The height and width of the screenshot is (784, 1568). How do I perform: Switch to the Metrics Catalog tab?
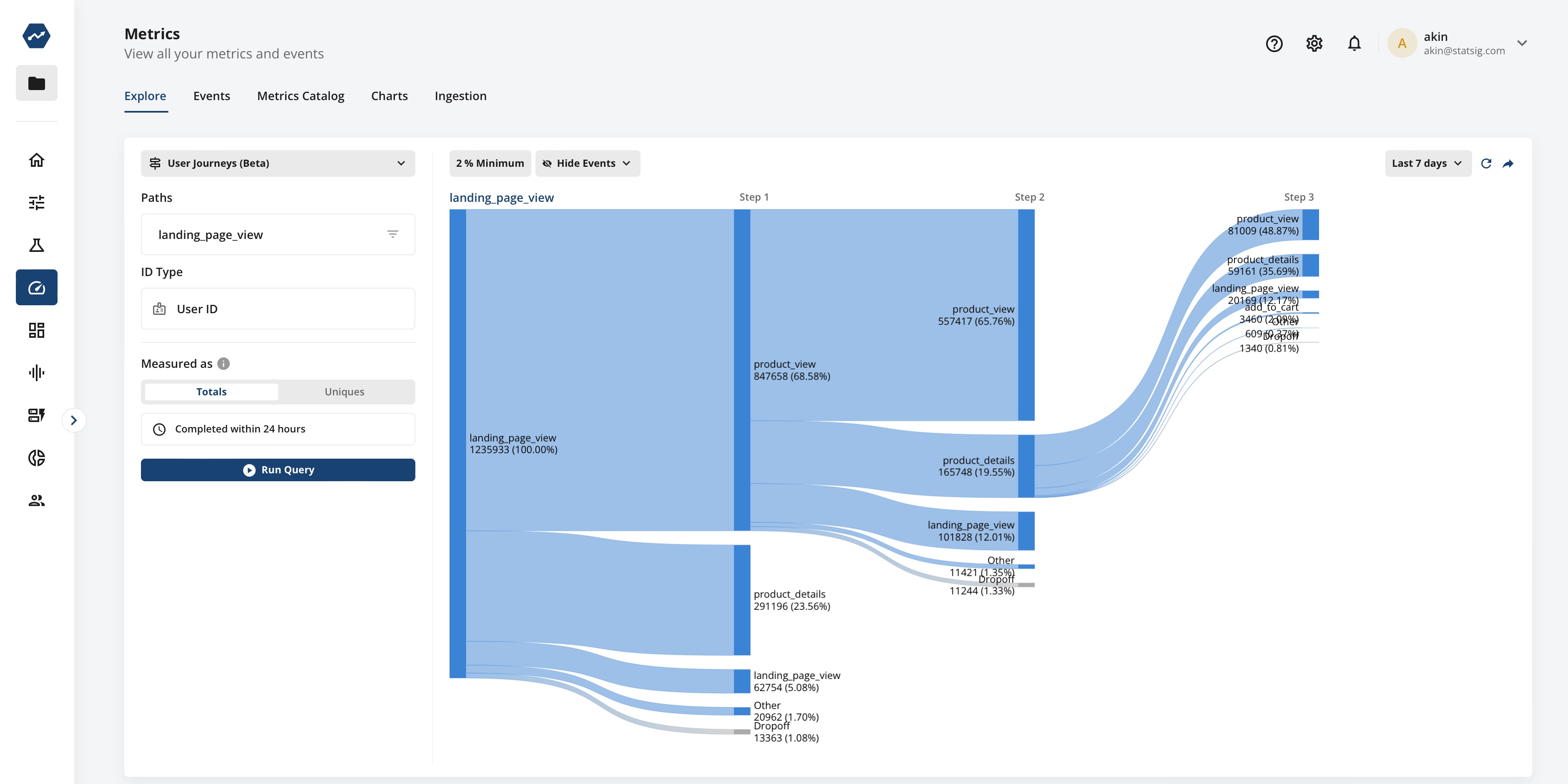(301, 95)
